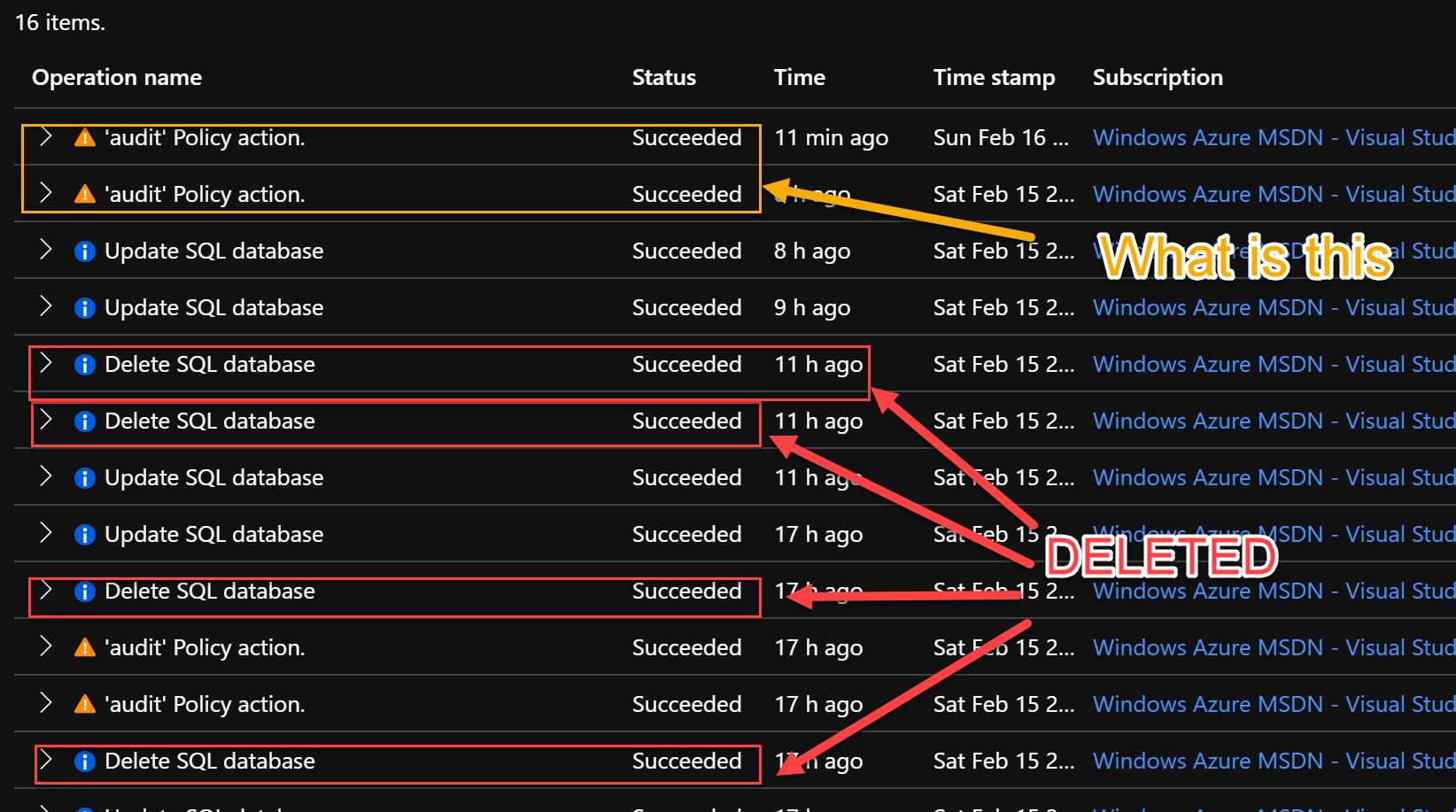Open subscription link in 9 h ago row
The height and width of the screenshot is (812, 1456).
point(1274,307)
